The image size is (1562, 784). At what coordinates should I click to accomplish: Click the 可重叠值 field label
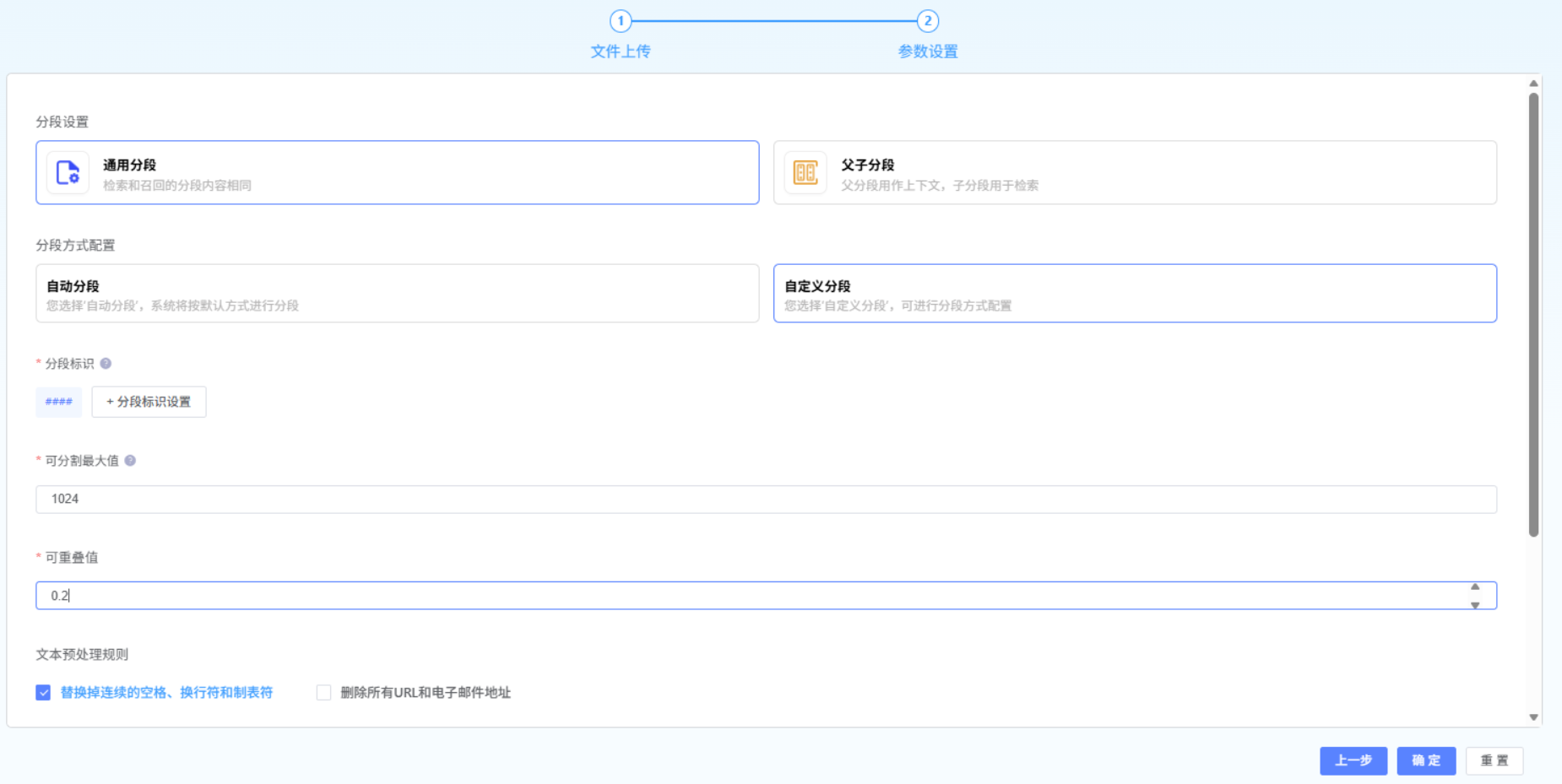72,558
